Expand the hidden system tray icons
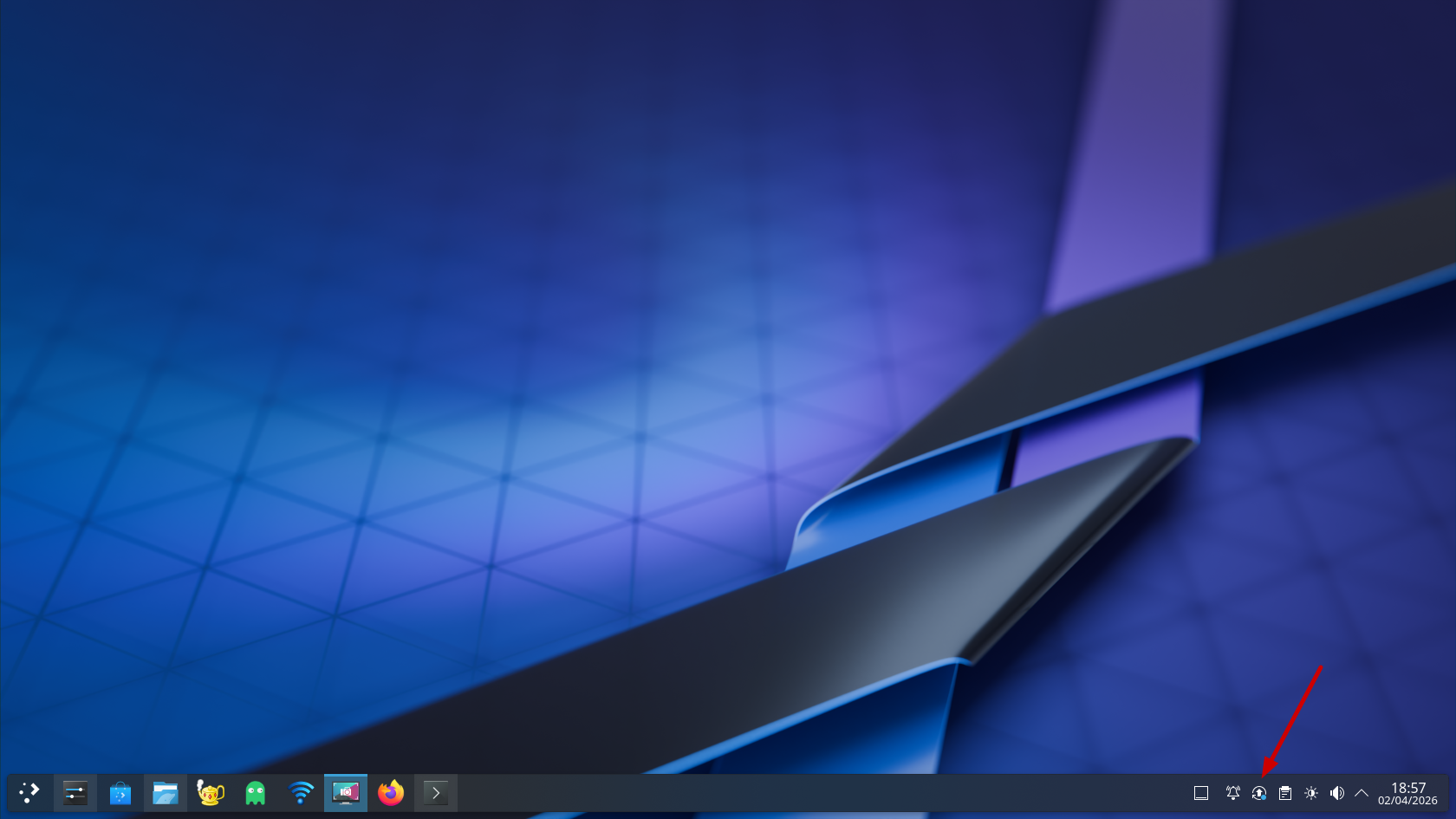Image resolution: width=1456 pixels, height=819 pixels. click(1362, 793)
